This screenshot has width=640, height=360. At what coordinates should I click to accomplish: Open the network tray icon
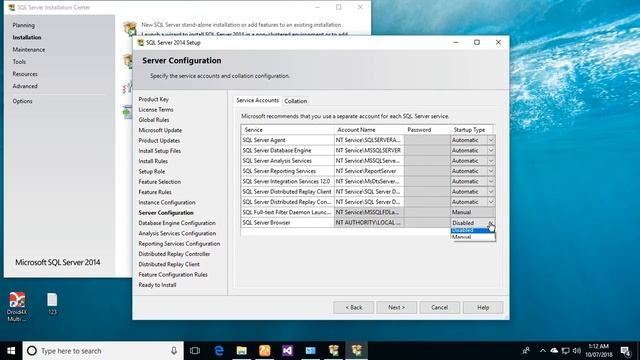pos(565,351)
